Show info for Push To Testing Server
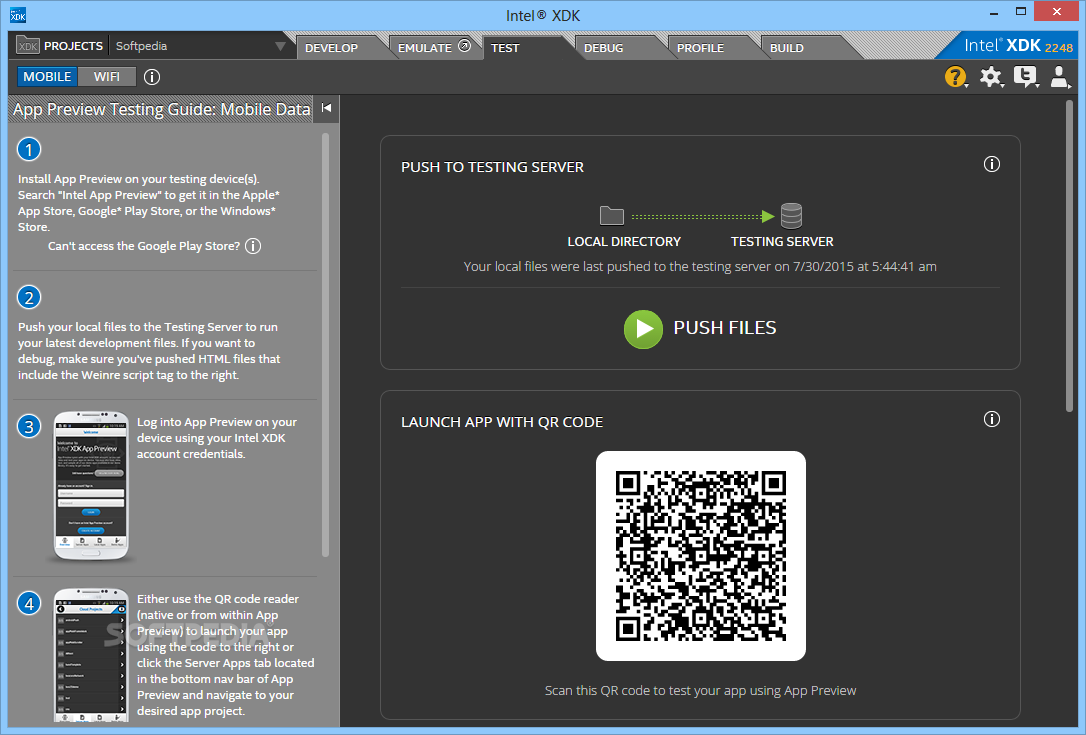Screen dimensions: 1086x735 [992, 164]
